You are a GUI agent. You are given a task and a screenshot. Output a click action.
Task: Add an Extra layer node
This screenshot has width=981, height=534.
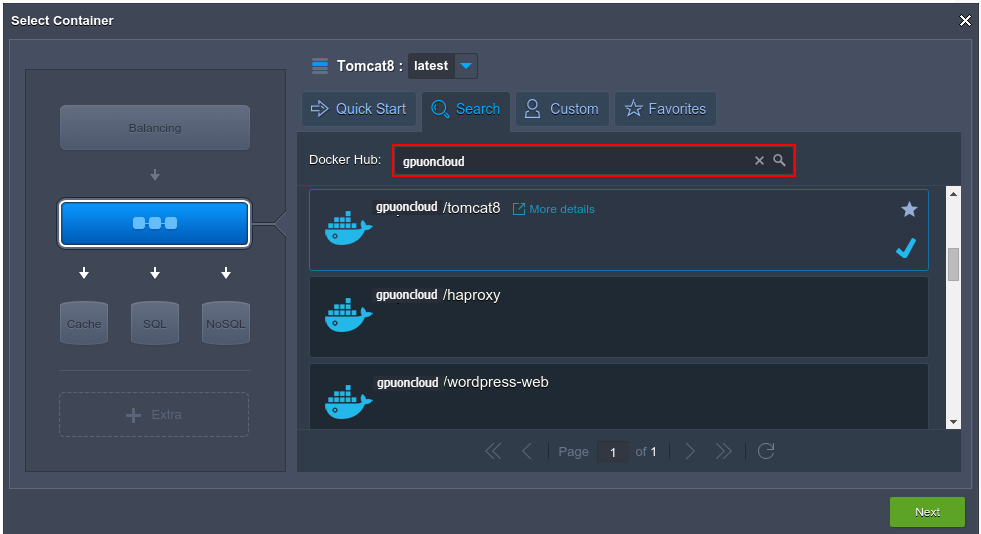click(x=154, y=414)
